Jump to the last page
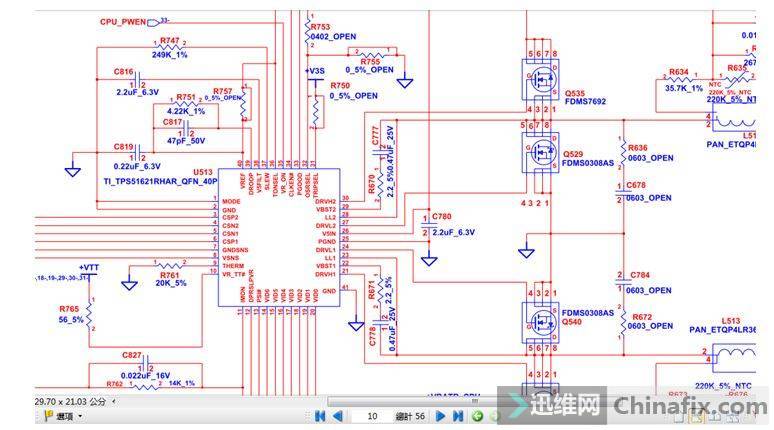 [x=458, y=416]
